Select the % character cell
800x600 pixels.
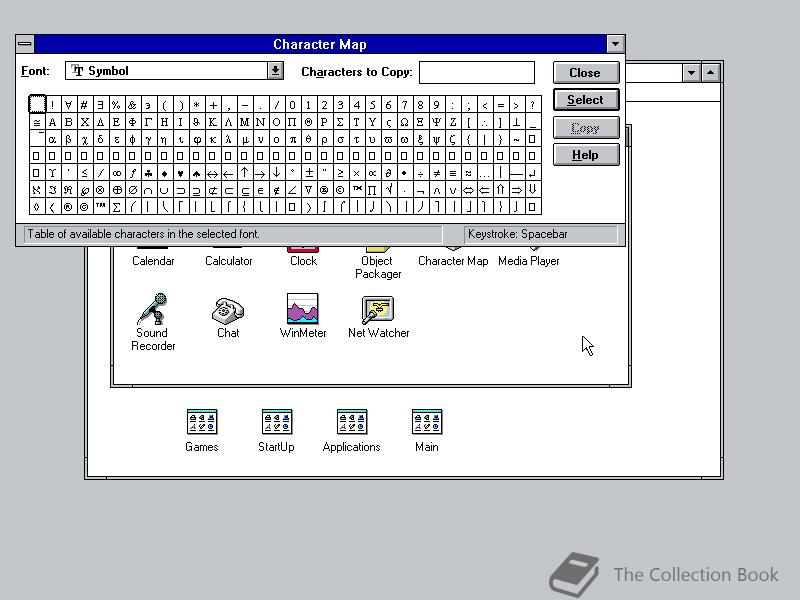pos(116,105)
